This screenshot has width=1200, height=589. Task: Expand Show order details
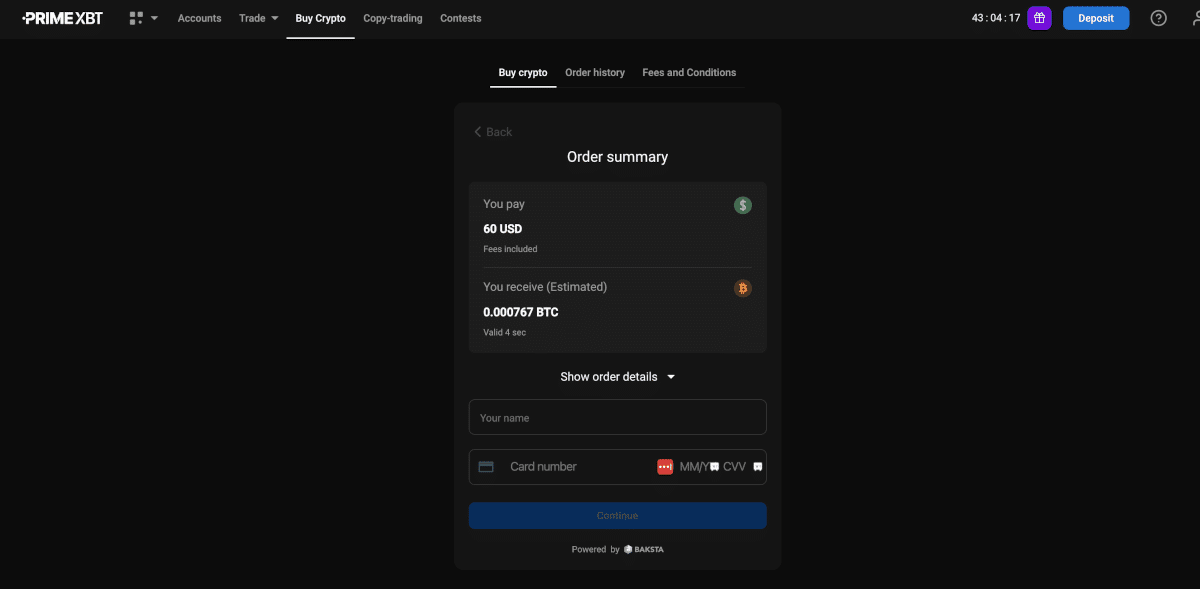618,377
